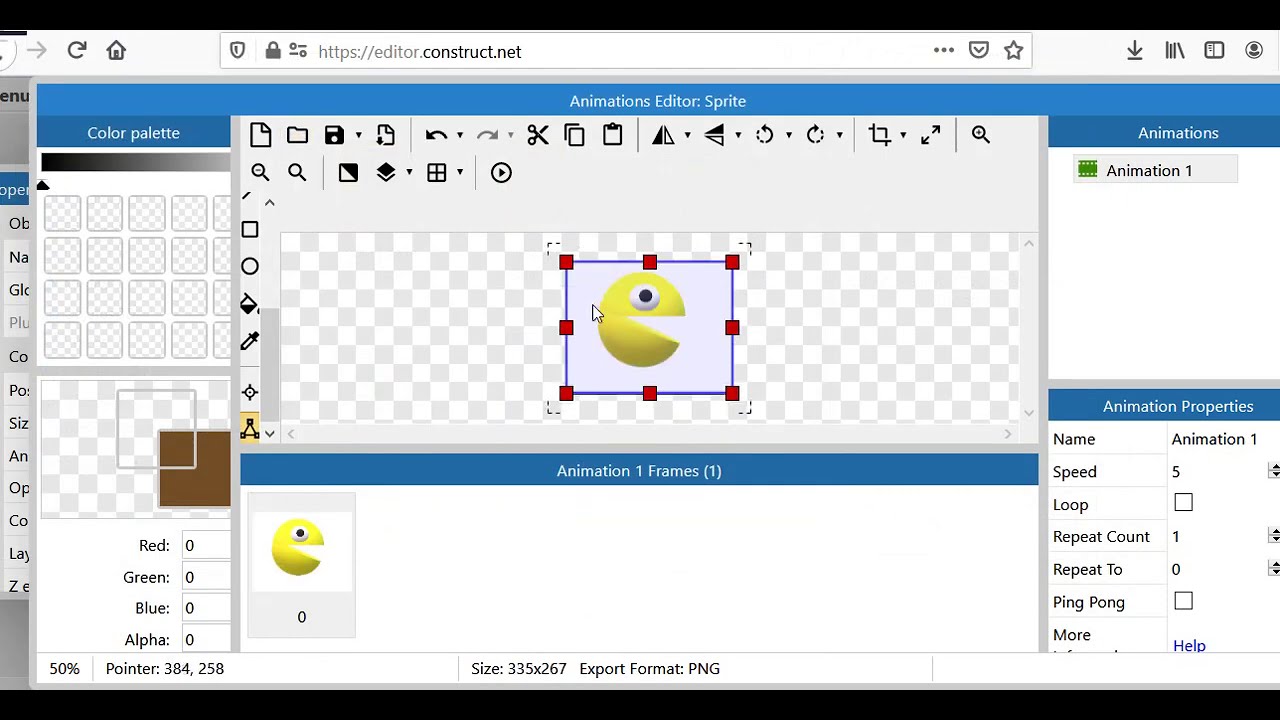Viewport: 1280px width, 720px height.
Task: Preview the animation with play button
Action: [501, 173]
